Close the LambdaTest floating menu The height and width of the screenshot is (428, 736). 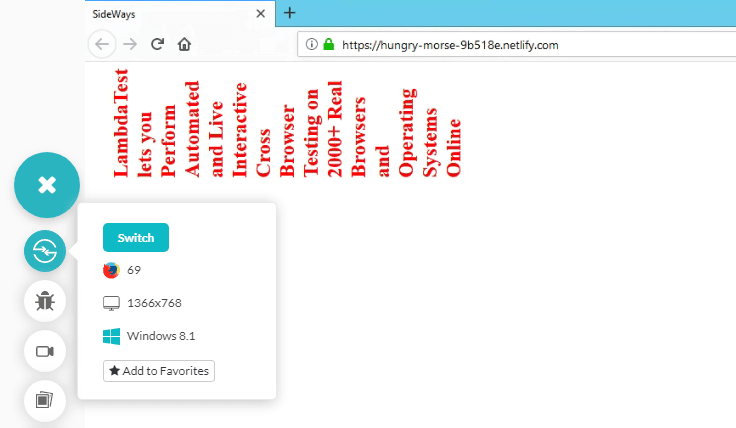[x=47, y=185]
